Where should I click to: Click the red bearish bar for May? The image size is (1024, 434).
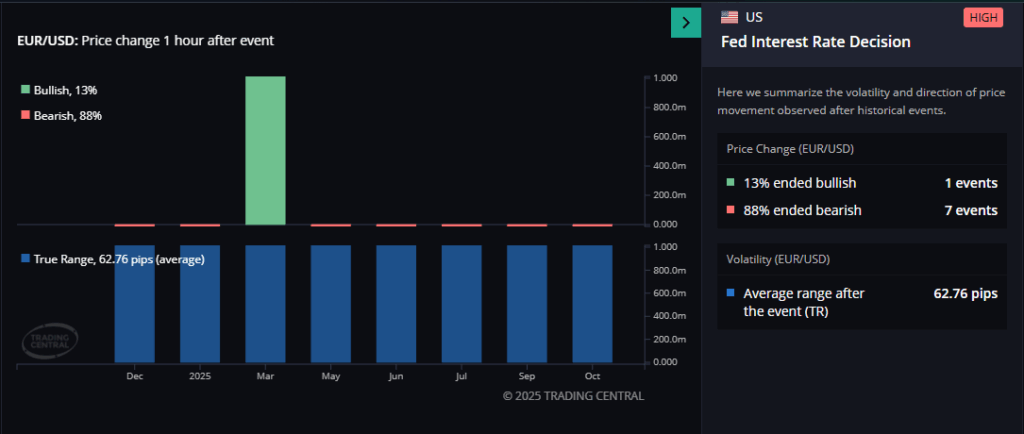click(330, 225)
